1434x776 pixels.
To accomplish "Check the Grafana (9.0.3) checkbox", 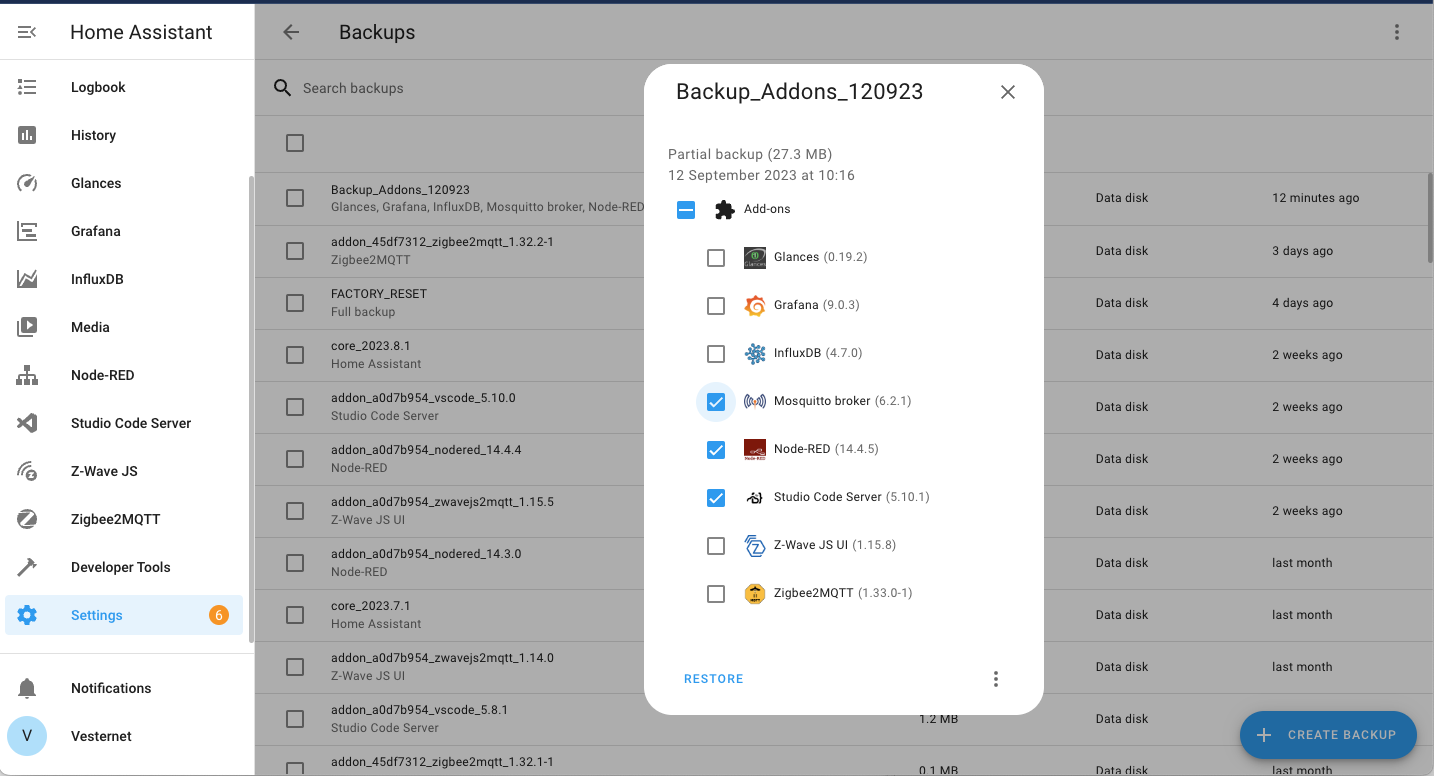I will tap(716, 306).
